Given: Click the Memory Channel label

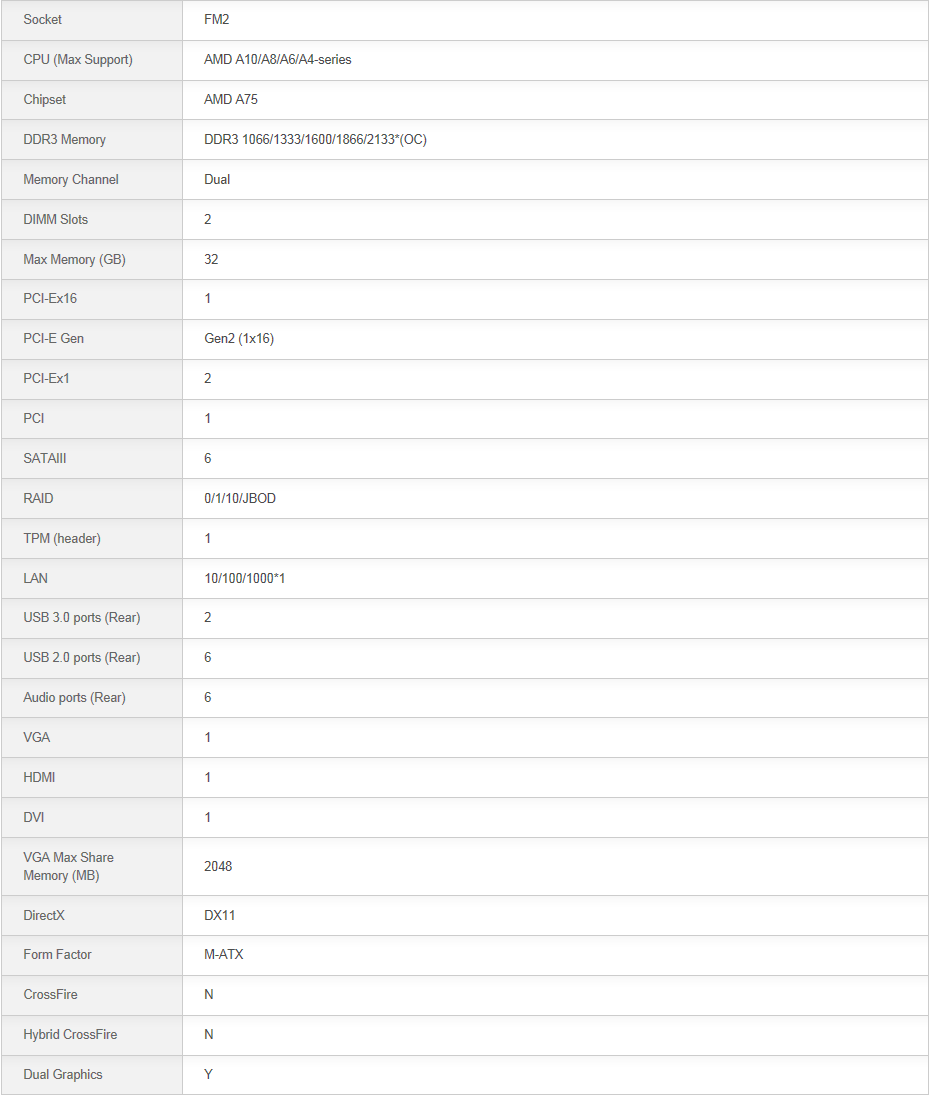Looking at the screenshot, I should (x=71, y=179).
